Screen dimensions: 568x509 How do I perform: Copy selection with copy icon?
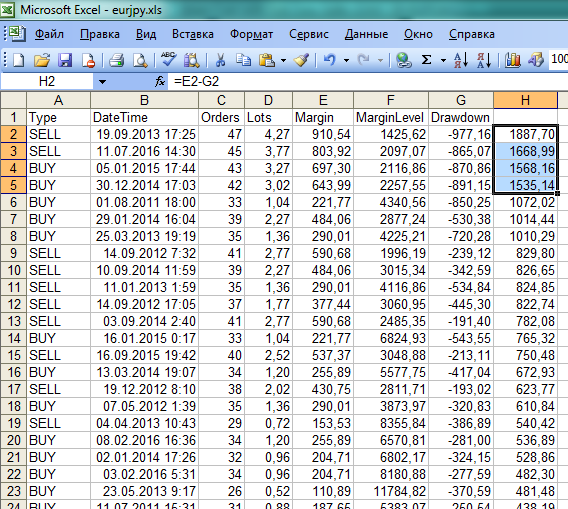[x=243, y=60]
